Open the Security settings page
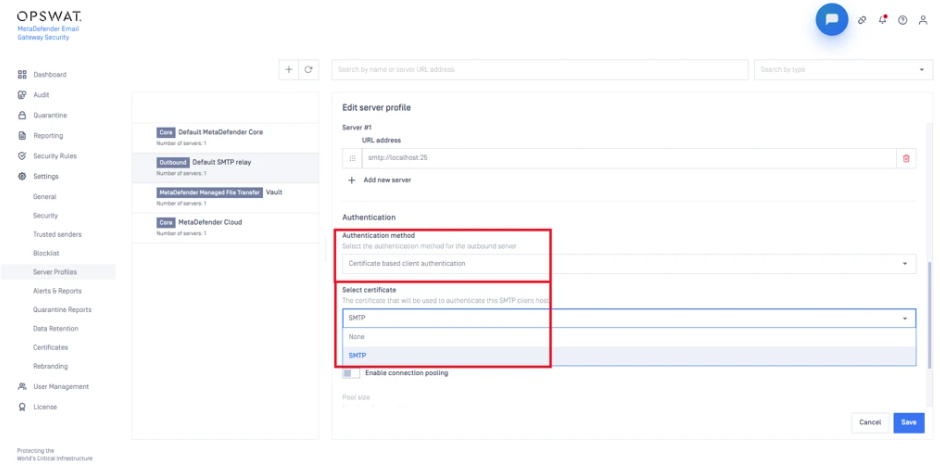940x472 pixels. 46,215
